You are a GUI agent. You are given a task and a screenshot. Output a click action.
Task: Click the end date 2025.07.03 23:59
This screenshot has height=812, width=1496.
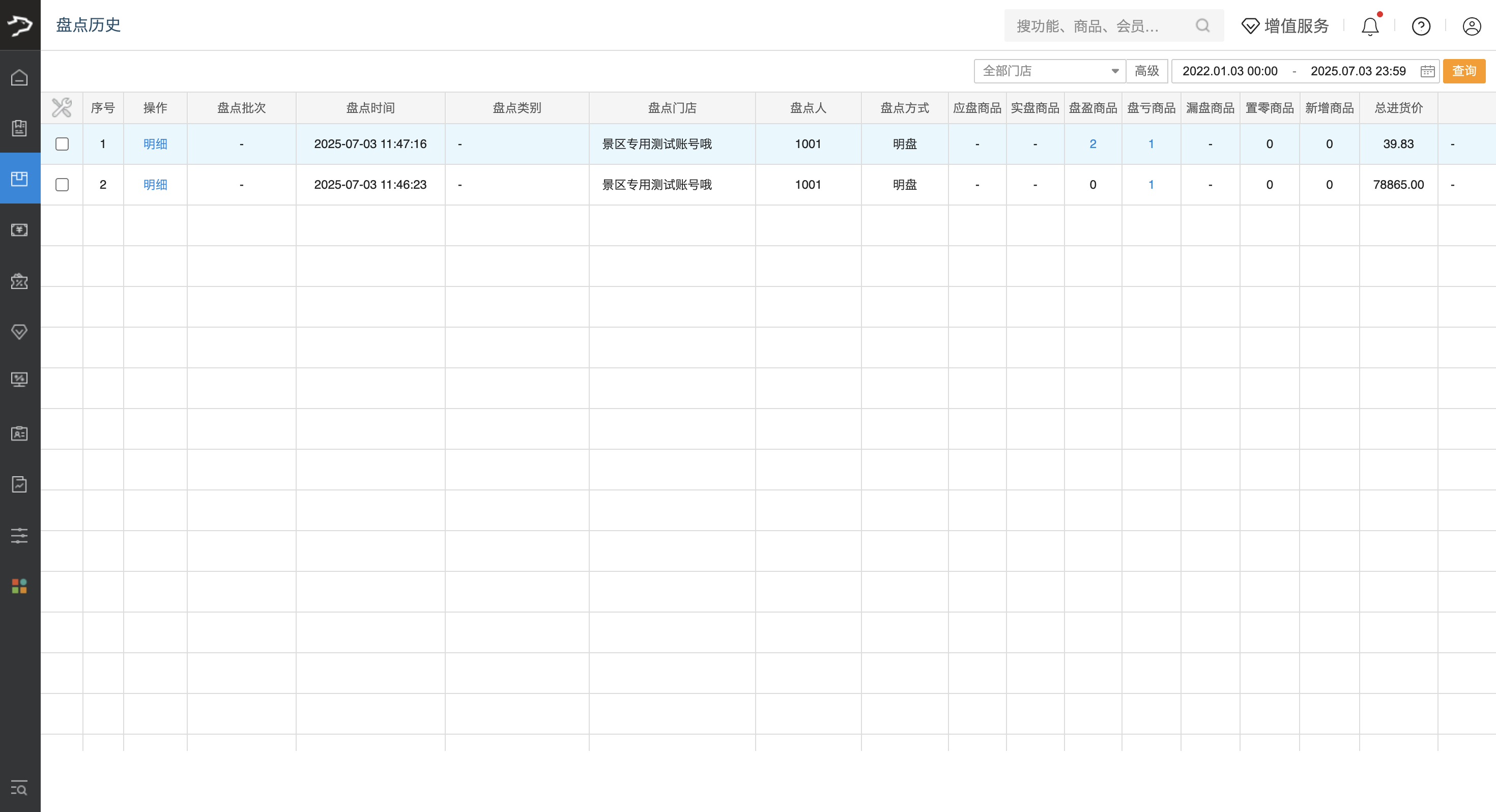1358,71
